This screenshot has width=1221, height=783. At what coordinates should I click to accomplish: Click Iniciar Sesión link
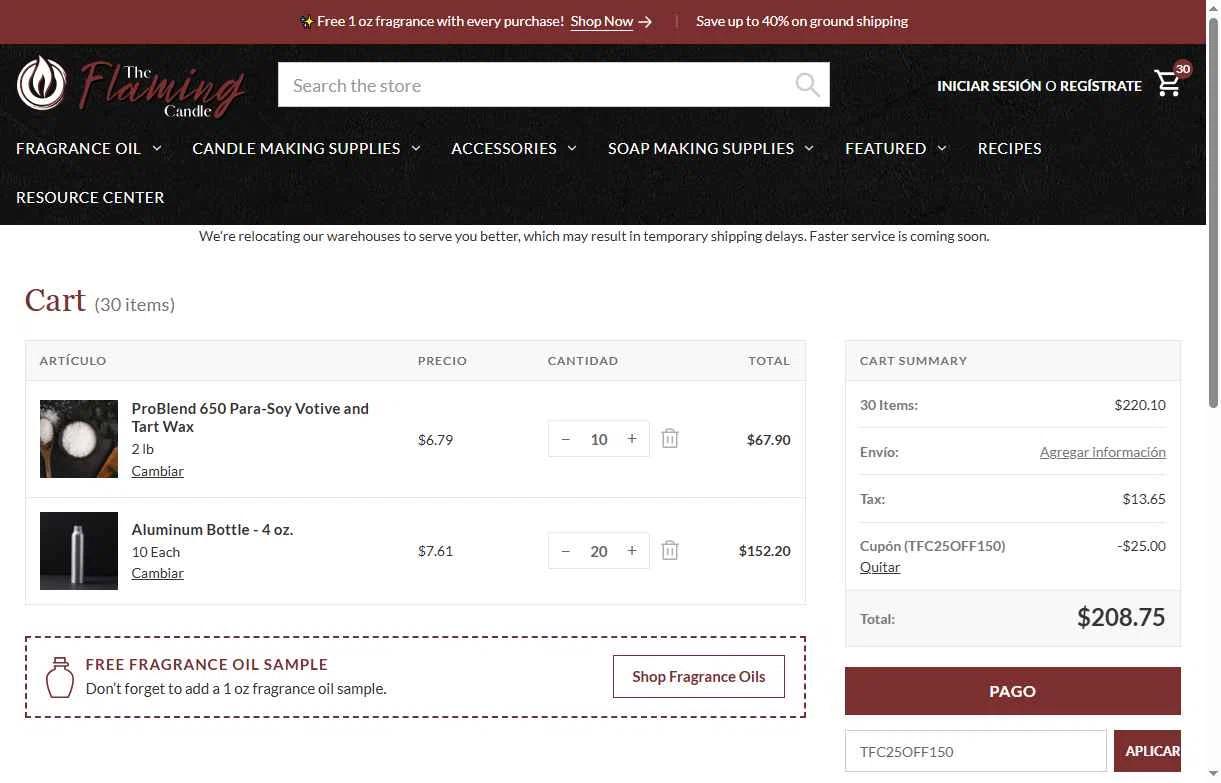pyautogui.click(x=989, y=86)
